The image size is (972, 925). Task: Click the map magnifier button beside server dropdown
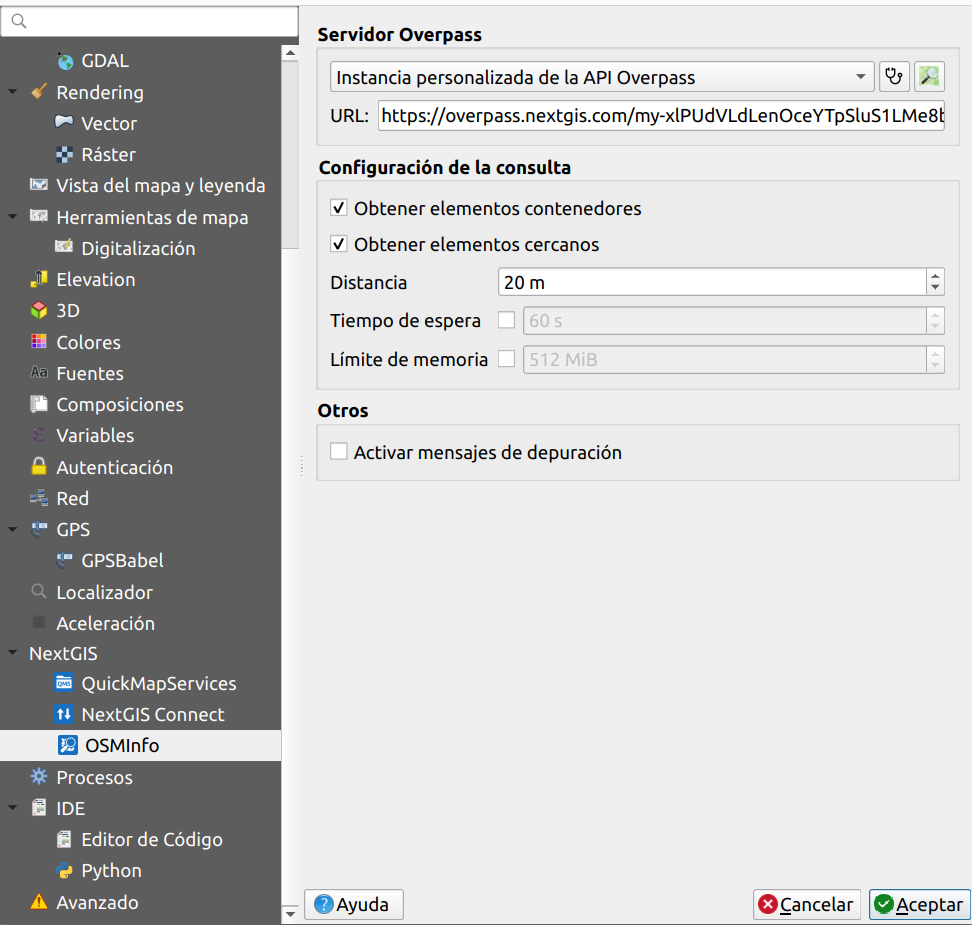929,77
